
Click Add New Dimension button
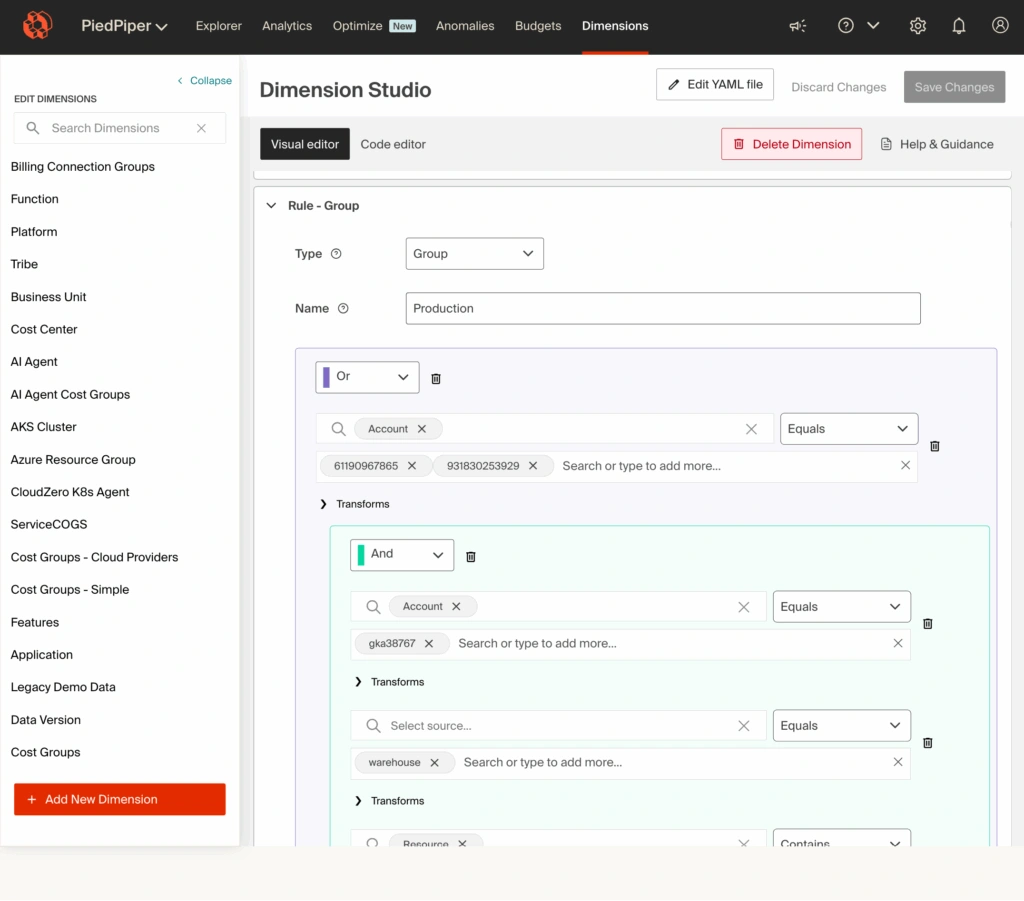coord(120,799)
